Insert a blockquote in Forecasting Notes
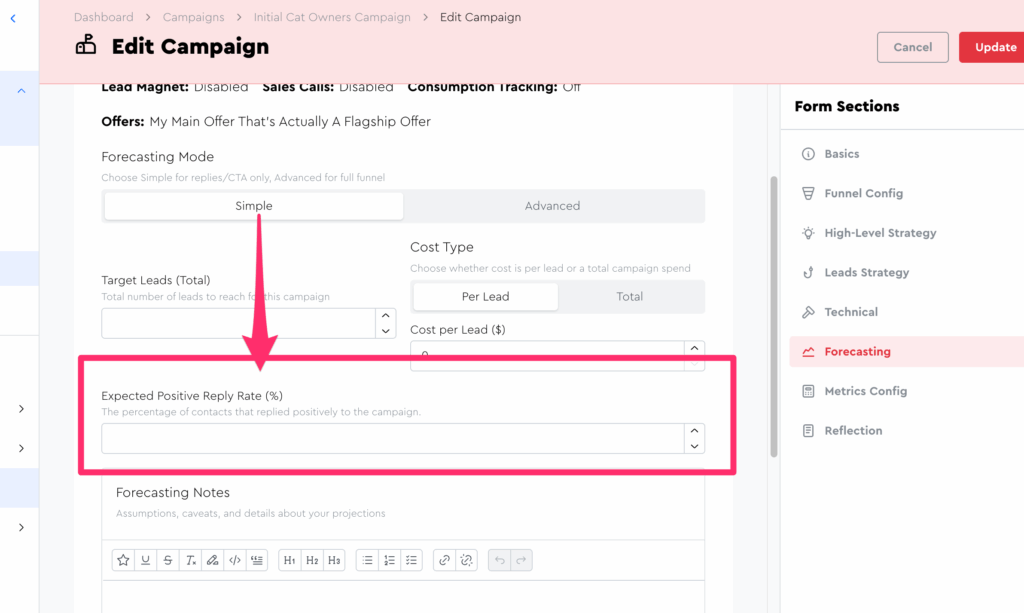Image resolution: width=1024 pixels, height=613 pixels. point(256,560)
